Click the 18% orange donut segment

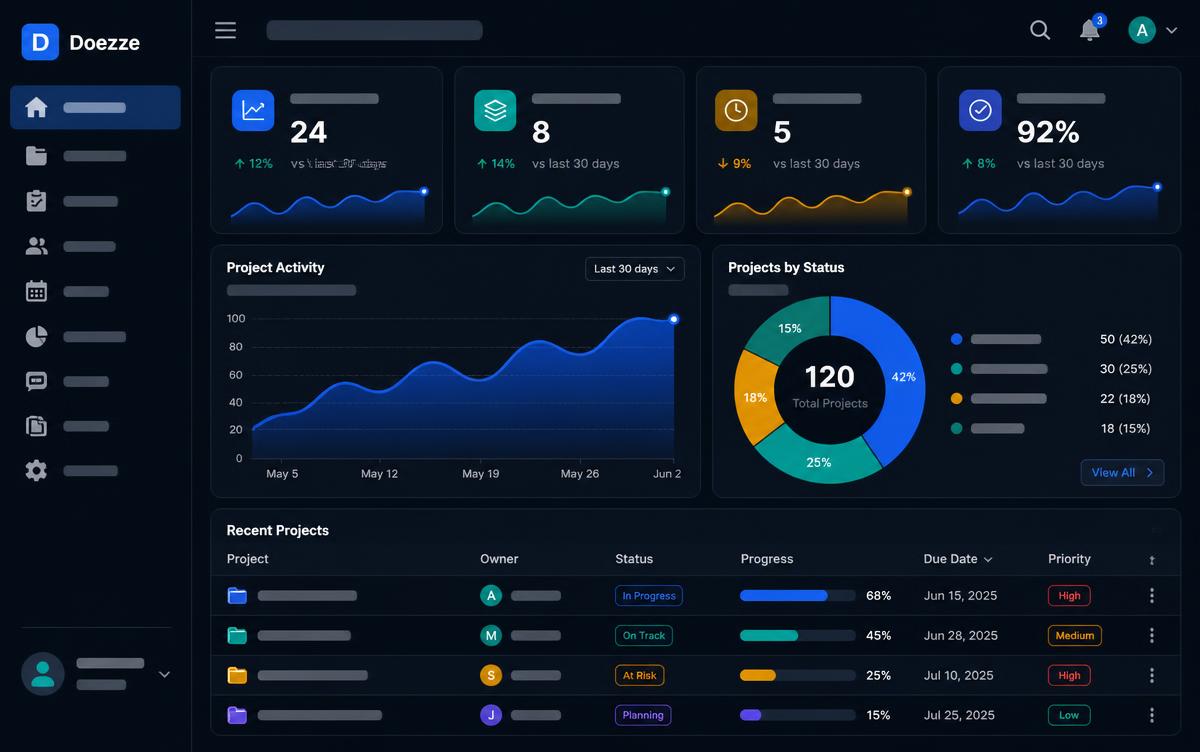click(x=754, y=397)
